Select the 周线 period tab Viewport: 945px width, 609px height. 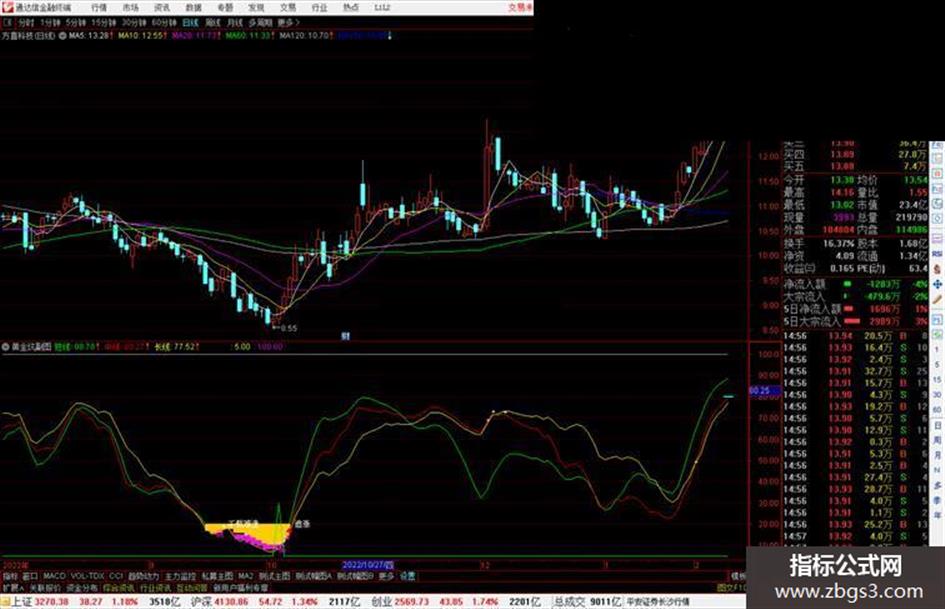213,23
